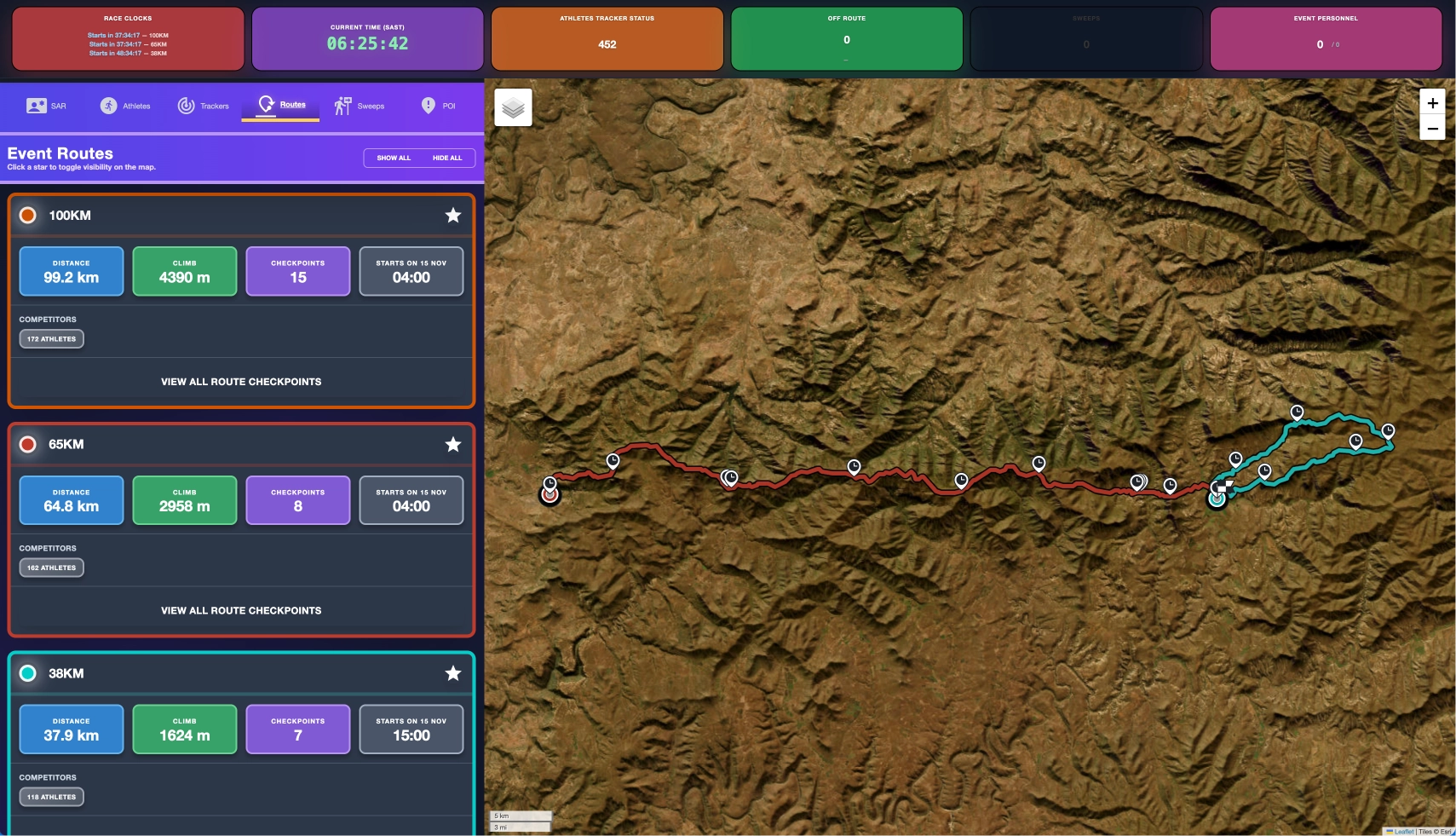Zoom in on the map

(1432, 103)
